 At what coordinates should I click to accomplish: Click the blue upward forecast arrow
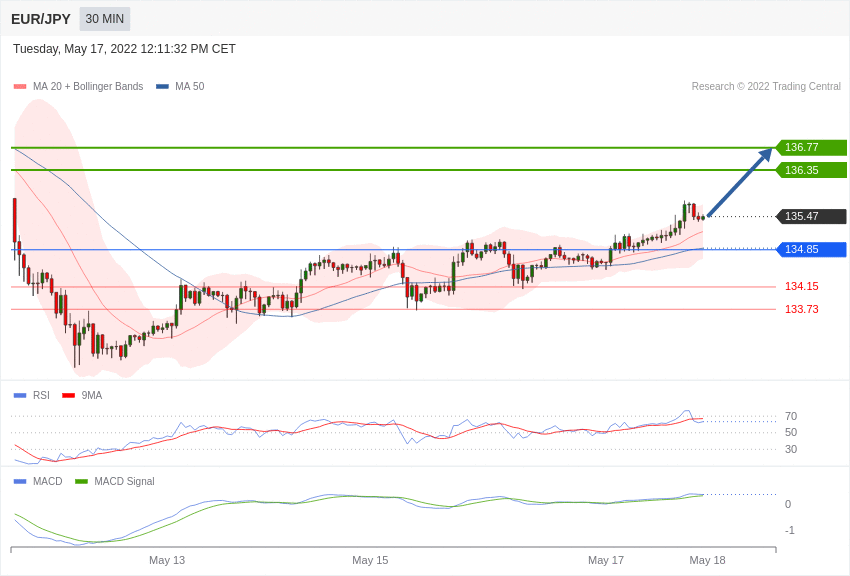click(x=740, y=182)
